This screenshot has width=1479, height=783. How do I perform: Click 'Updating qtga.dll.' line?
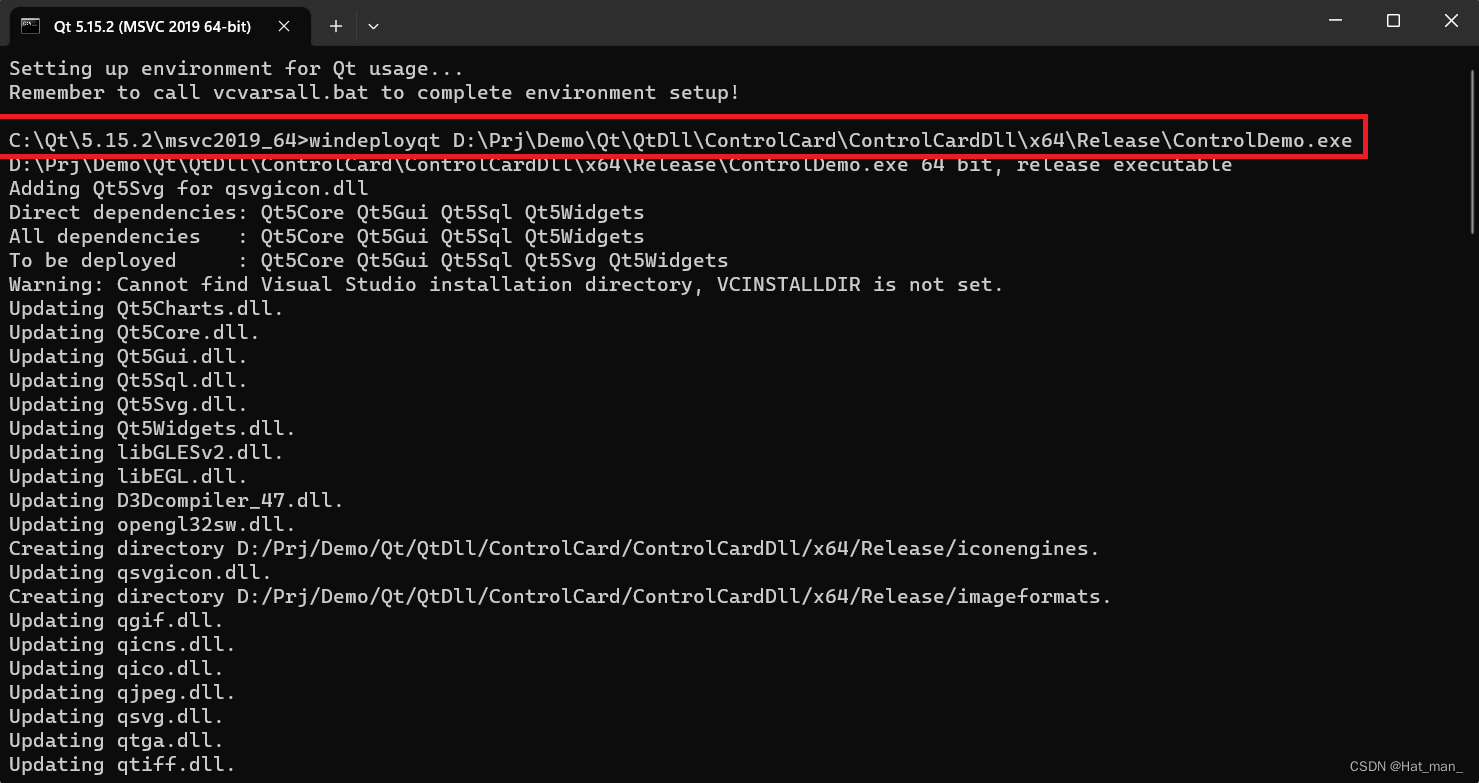(x=117, y=741)
